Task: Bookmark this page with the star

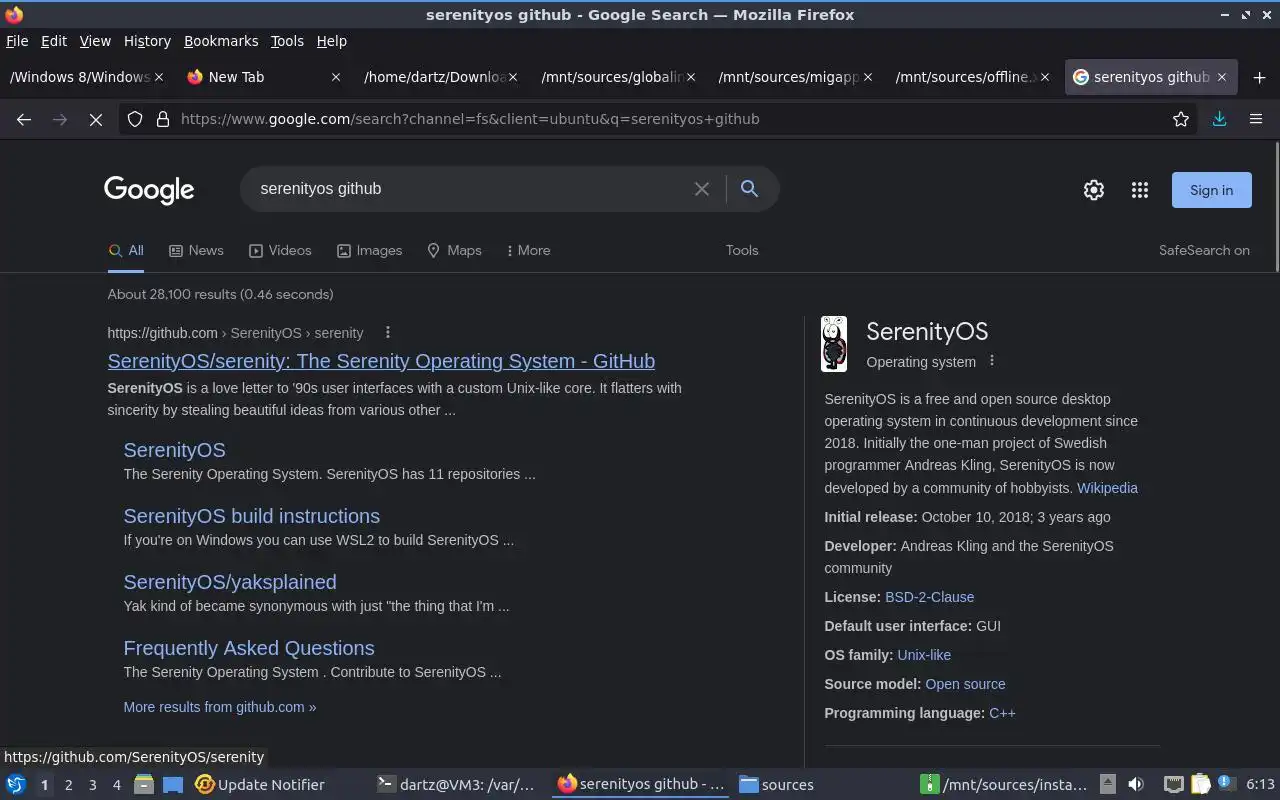Action: click(x=1181, y=119)
